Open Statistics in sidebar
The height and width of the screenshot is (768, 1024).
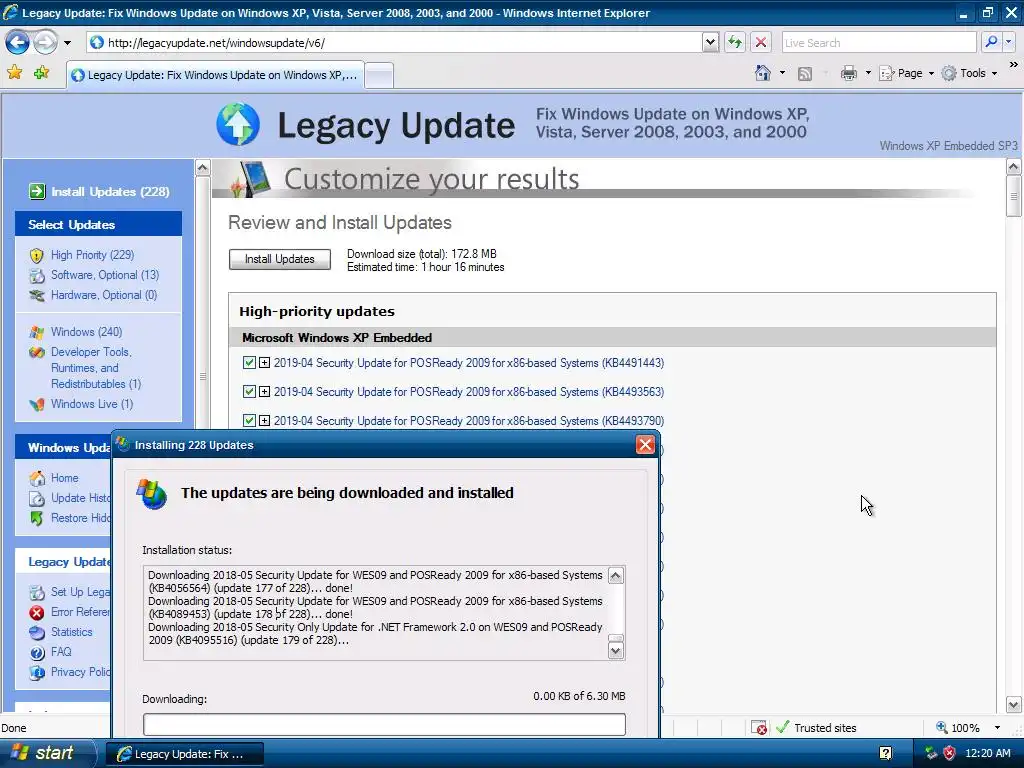click(71, 632)
